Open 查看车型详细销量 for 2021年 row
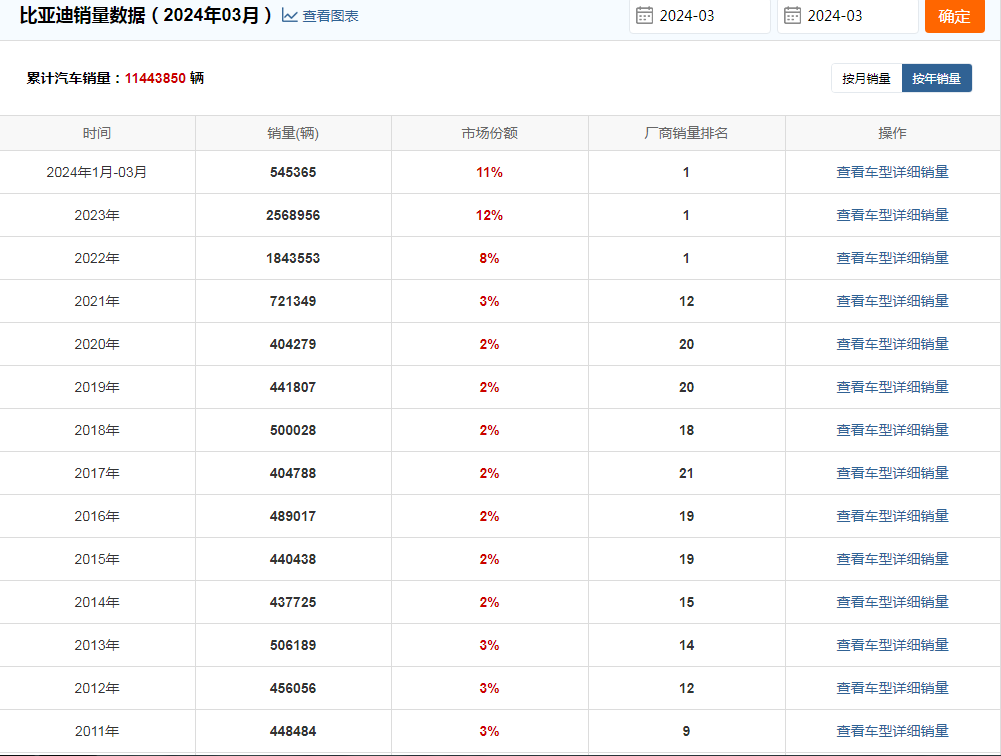The width and height of the screenshot is (1001, 756). point(892,301)
